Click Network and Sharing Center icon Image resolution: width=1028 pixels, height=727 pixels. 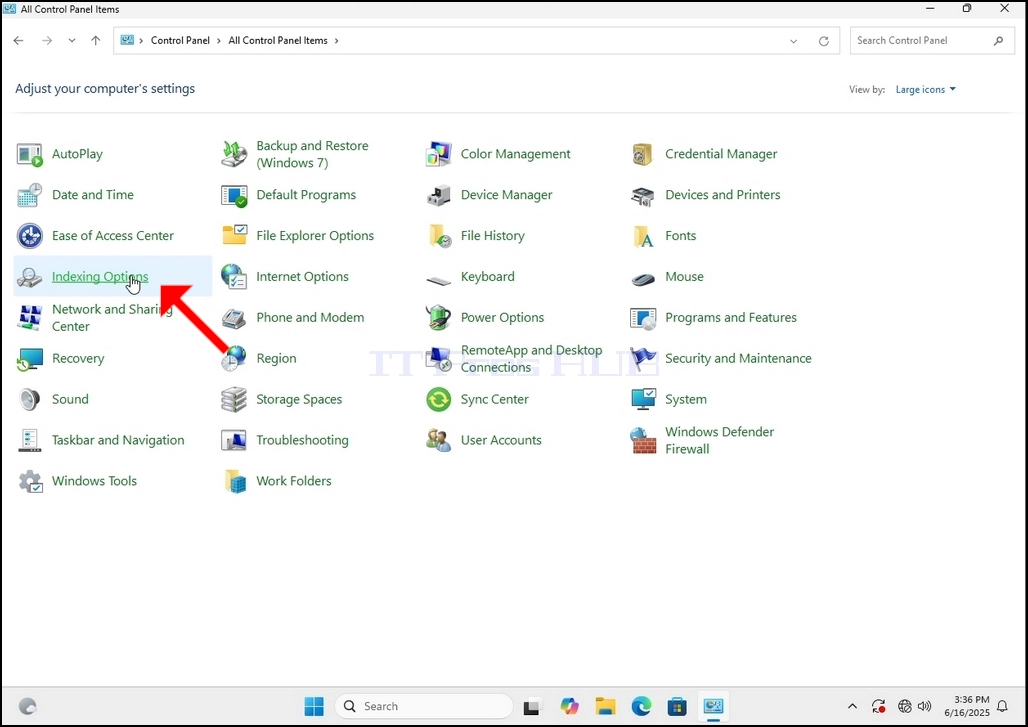(30, 318)
